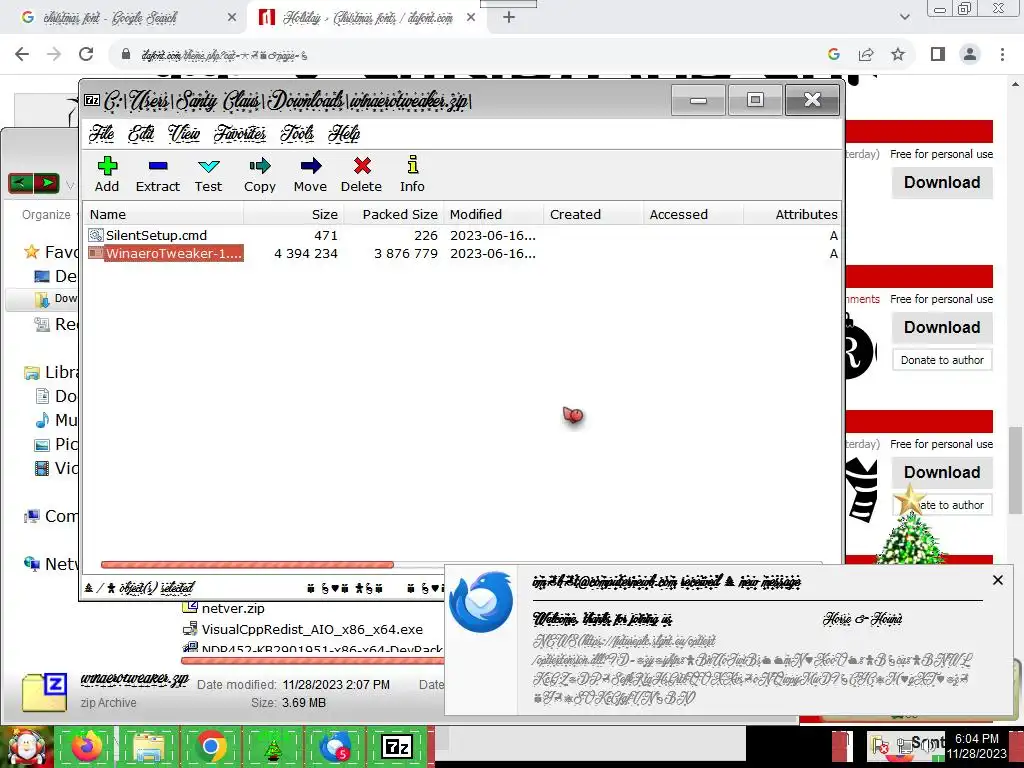The image size is (1024, 768).
Task: Select the SilentSetup.cmd file row
Action: (x=461, y=235)
